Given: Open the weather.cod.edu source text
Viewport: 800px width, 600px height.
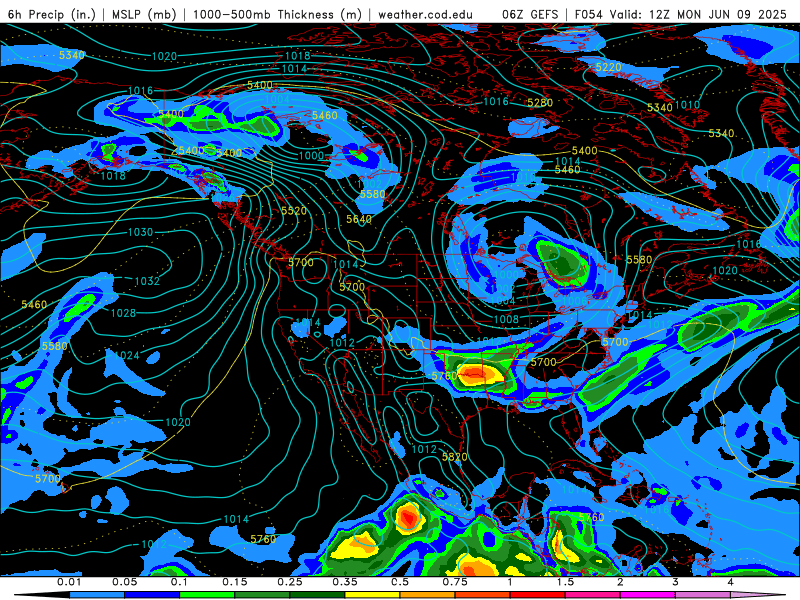Looking at the screenshot, I should (x=425, y=14).
